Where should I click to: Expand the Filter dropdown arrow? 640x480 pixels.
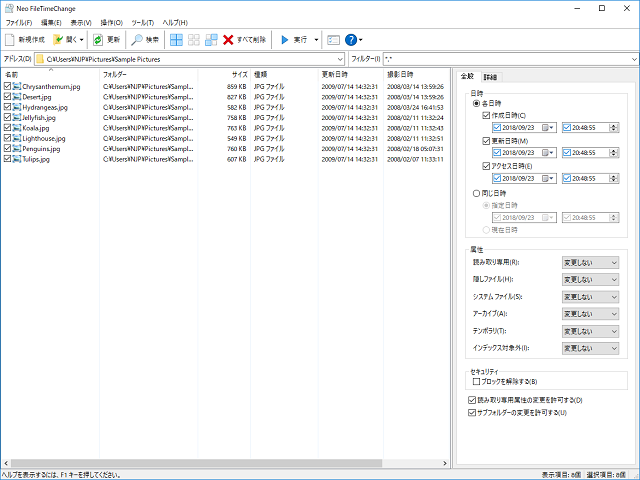634,59
